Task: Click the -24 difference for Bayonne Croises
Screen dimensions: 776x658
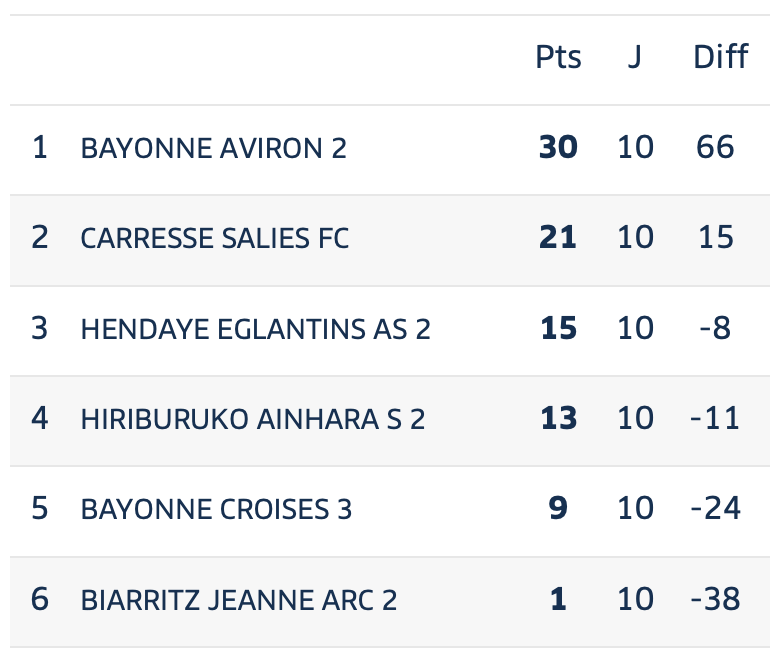Action: tap(716, 509)
